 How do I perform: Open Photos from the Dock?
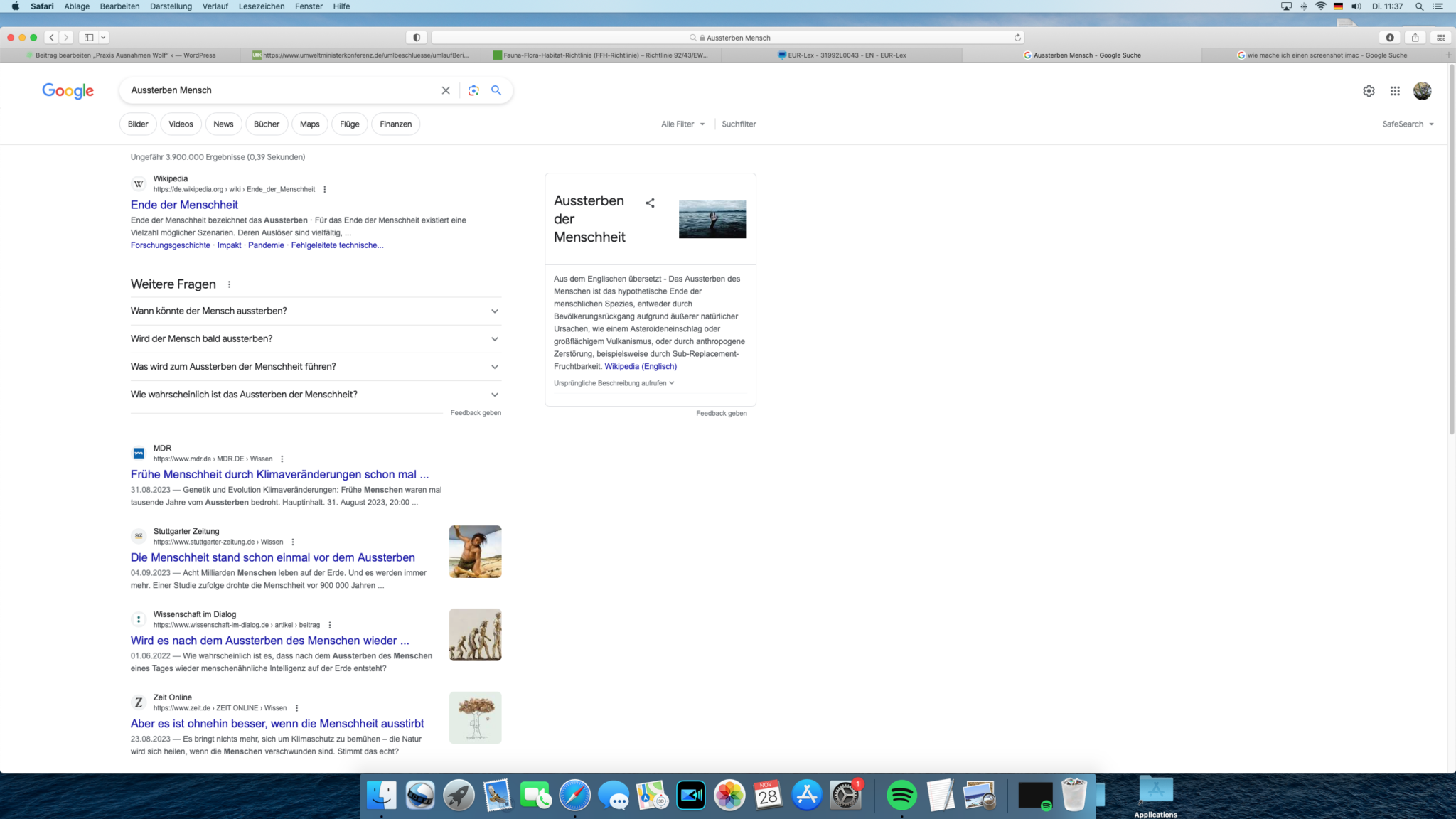tap(729, 795)
